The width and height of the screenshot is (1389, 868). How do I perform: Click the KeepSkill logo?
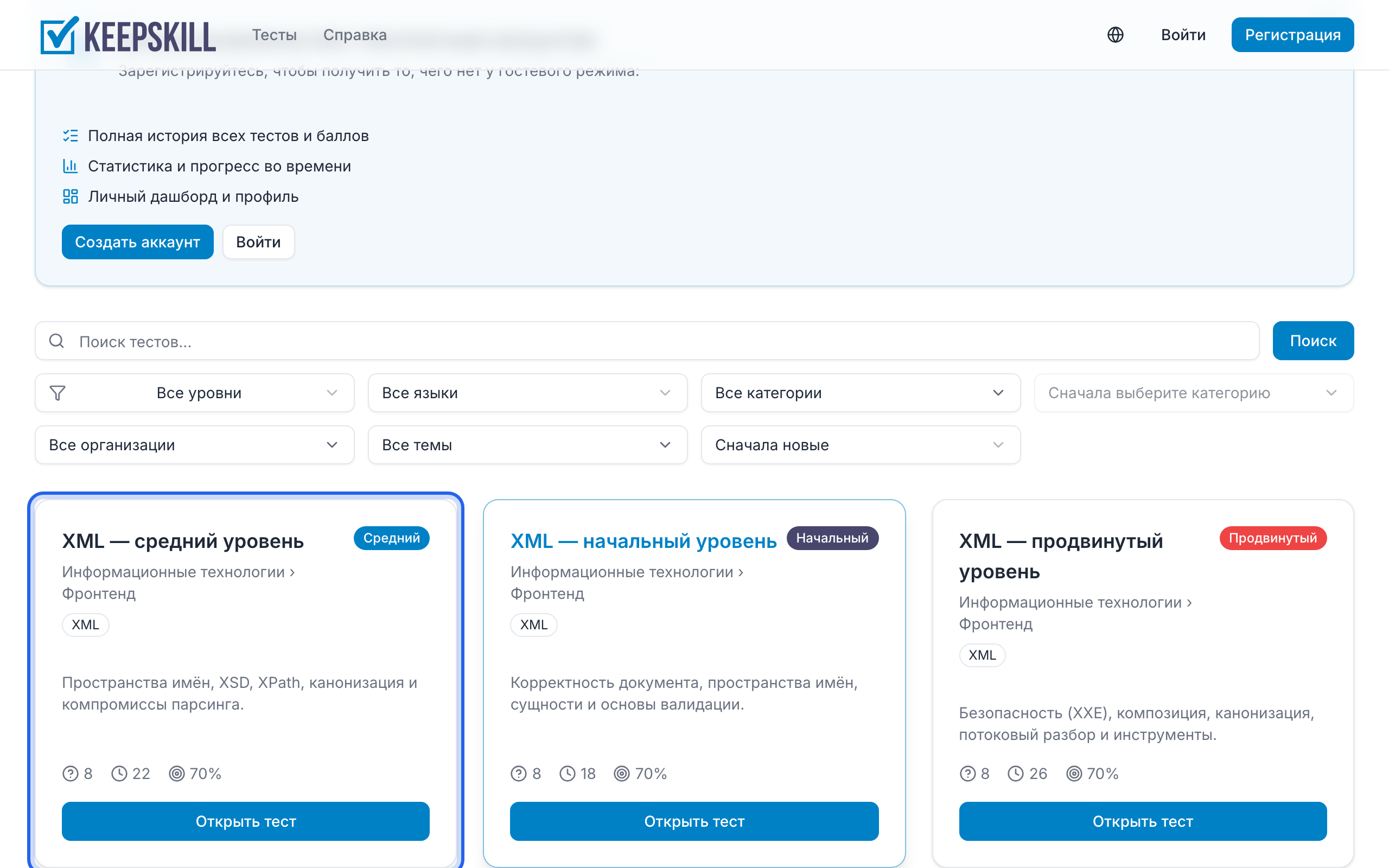coord(128,35)
